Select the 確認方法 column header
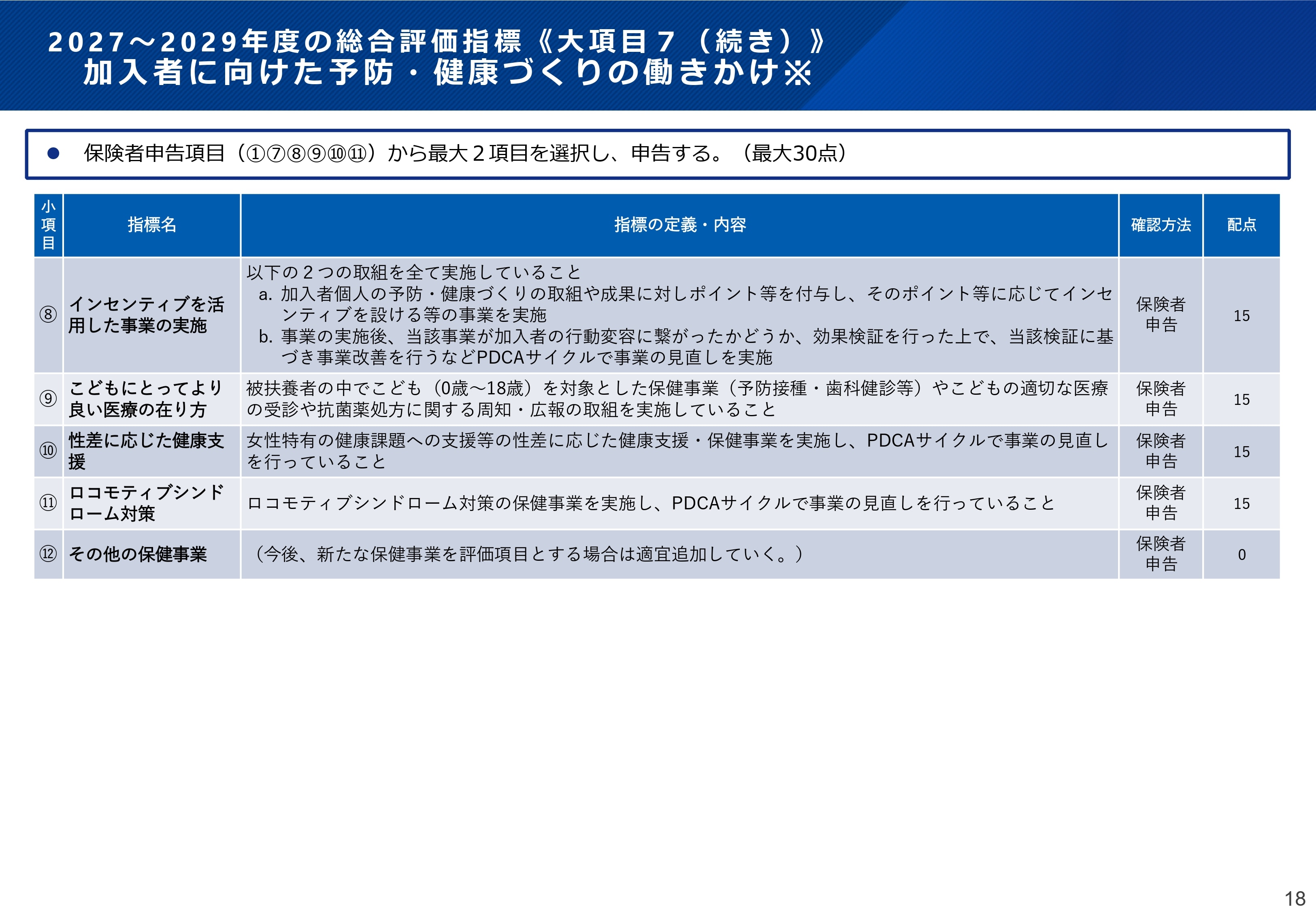 (1161, 225)
